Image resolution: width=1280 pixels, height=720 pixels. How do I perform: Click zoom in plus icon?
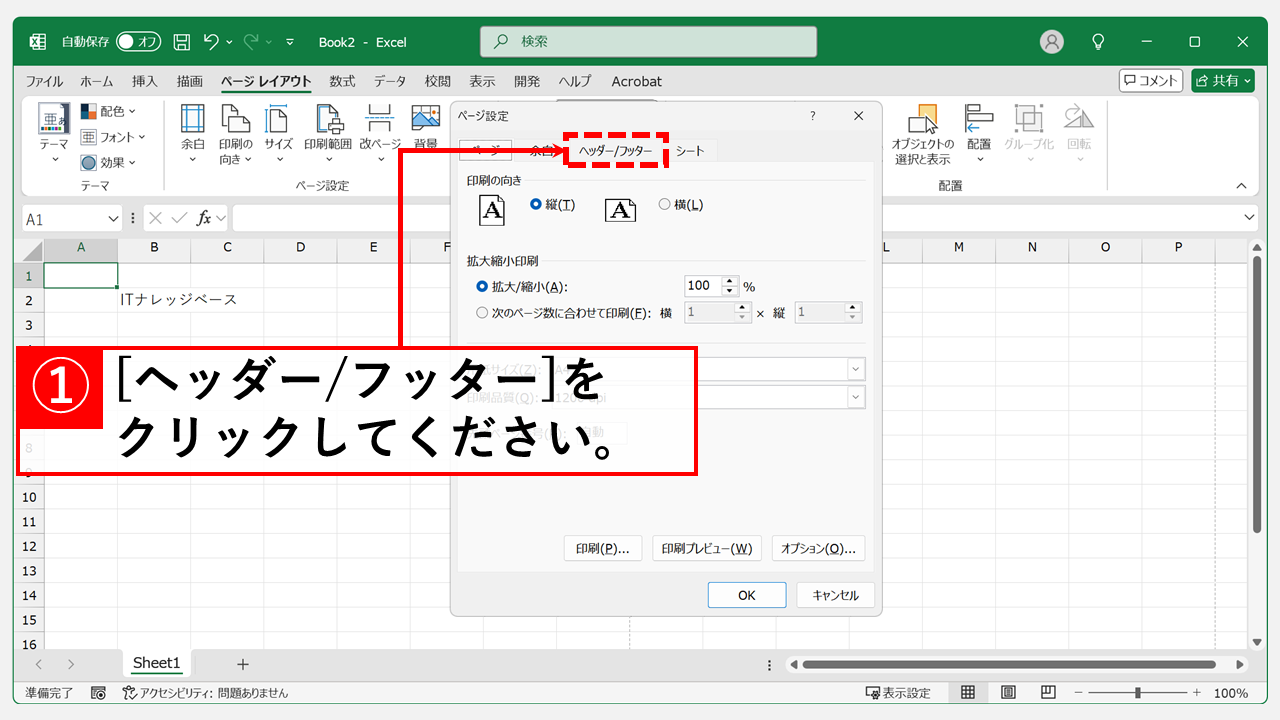(x=1196, y=692)
